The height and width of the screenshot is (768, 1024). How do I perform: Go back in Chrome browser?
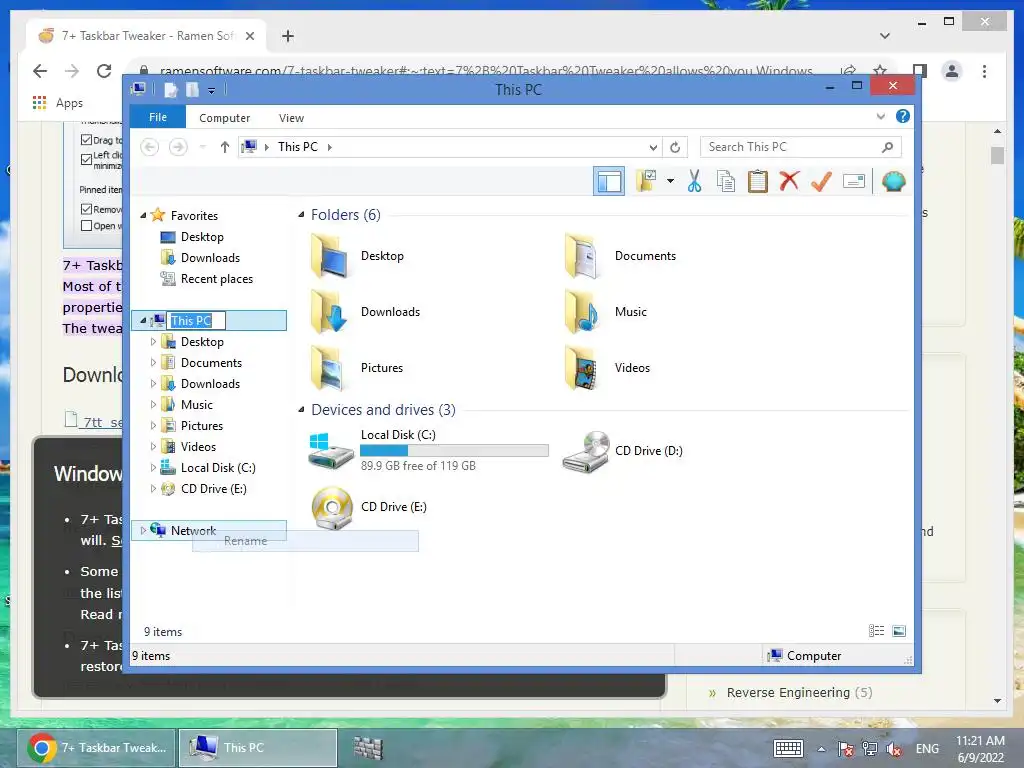click(40, 71)
